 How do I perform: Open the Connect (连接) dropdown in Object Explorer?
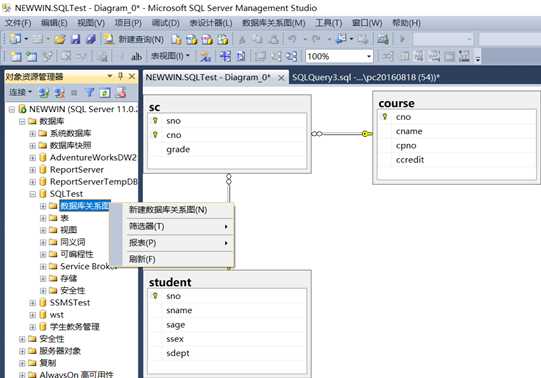[x=20, y=92]
